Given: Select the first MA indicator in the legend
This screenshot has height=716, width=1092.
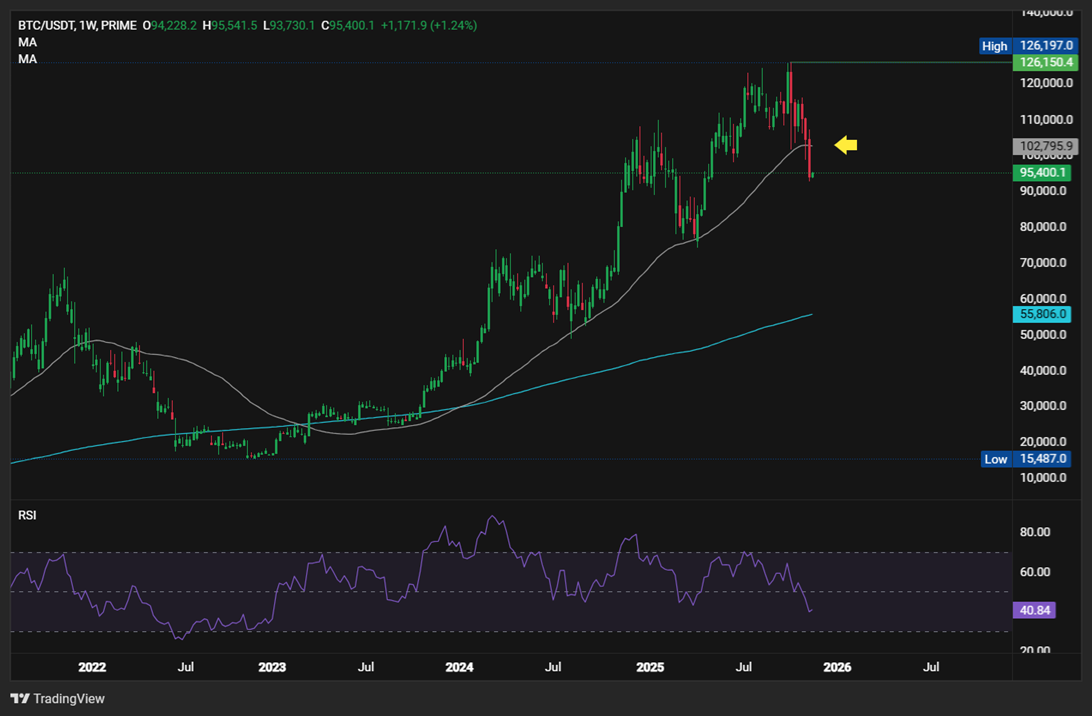Looking at the screenshot, I should [27, 41].
